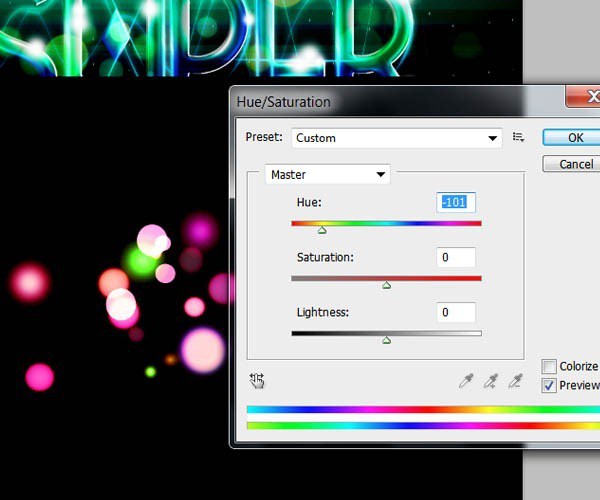Select the on-image adjustment hand tool

[257, 380]
